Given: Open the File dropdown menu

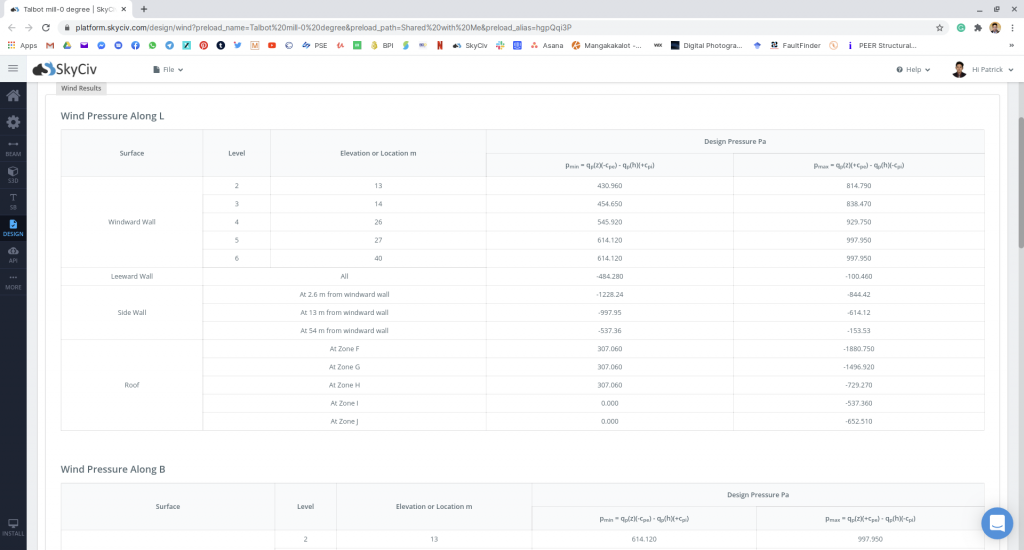Looking at the screenshot, I should pyautogui.click(x=168, y=70).
